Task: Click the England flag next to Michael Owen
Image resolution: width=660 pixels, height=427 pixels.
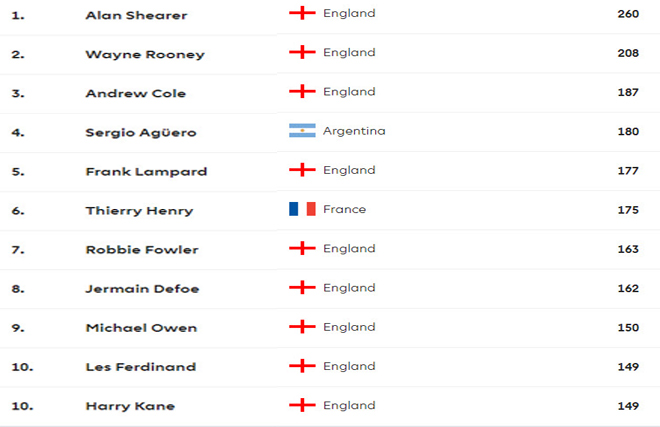Action: 302,327
